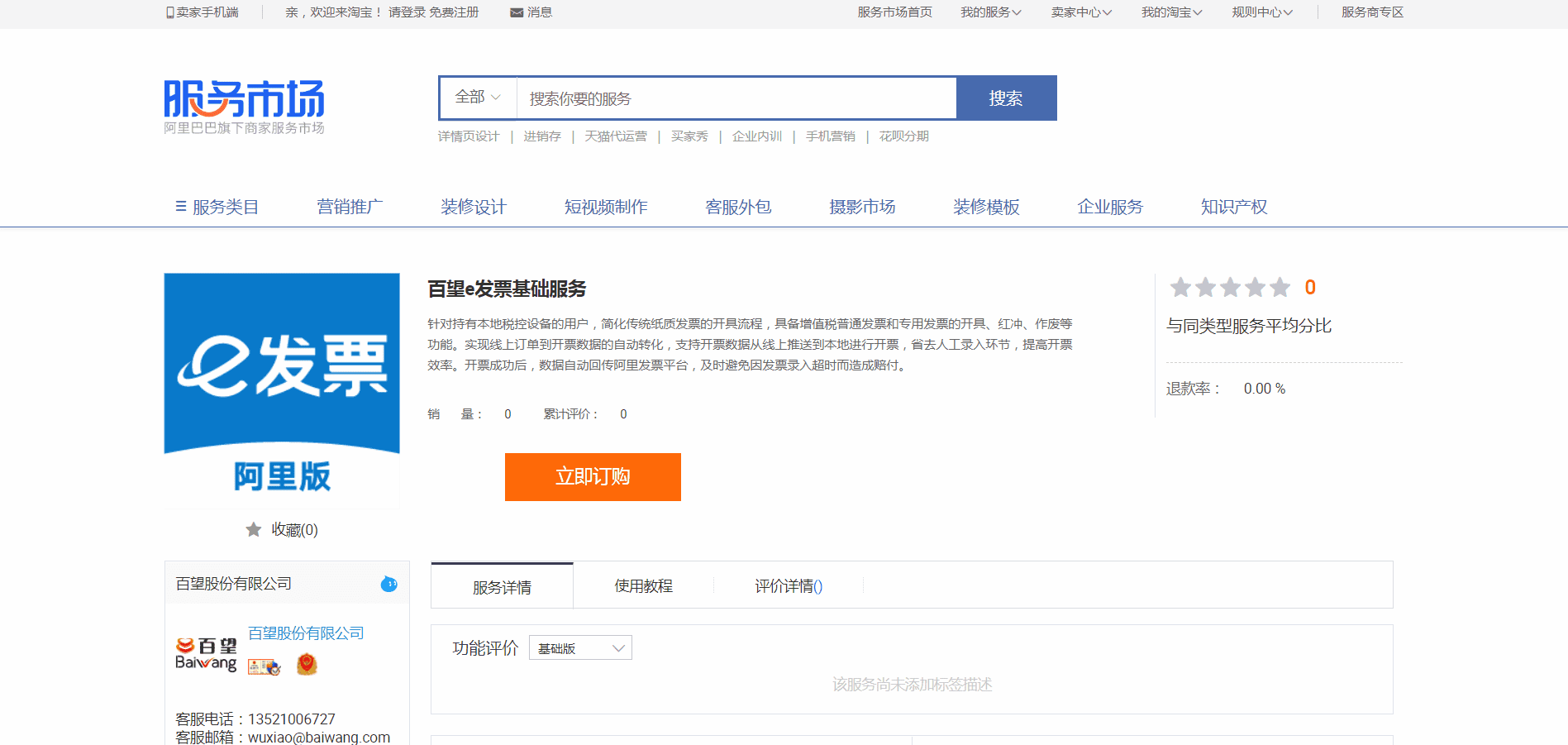Click the blue 百望股份有限公司 company link
Screen dimensions: 1568x745
click(x=306, y=633)
